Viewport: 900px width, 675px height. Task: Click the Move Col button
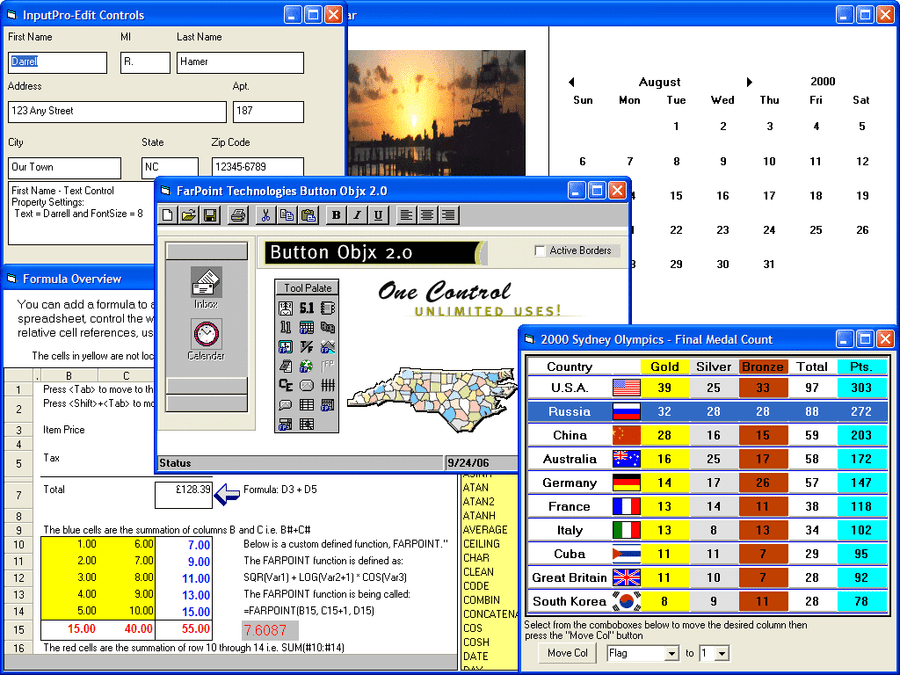tap(567, 653)
